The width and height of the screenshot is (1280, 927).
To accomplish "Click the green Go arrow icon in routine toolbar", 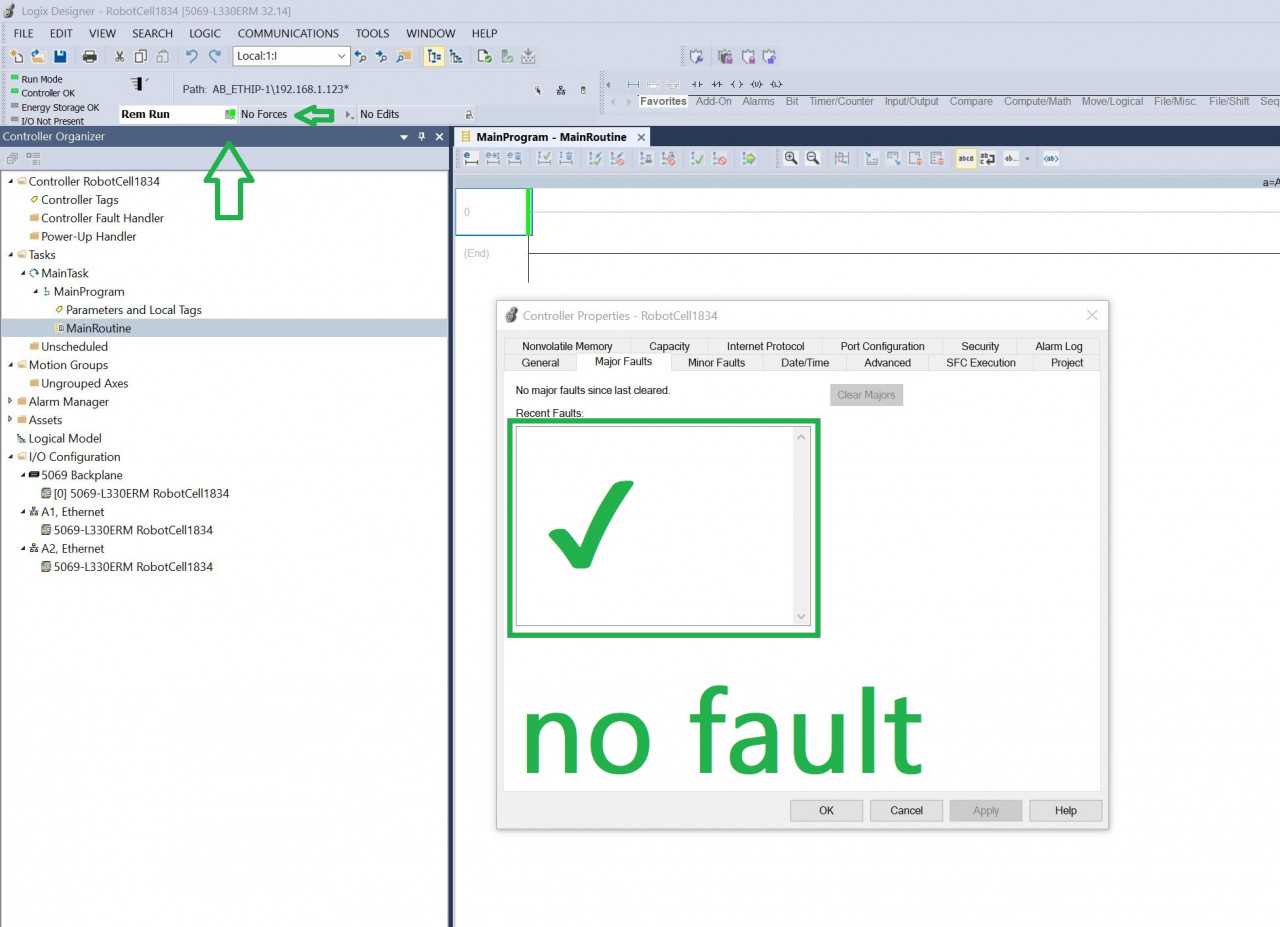I will [749, 158].
